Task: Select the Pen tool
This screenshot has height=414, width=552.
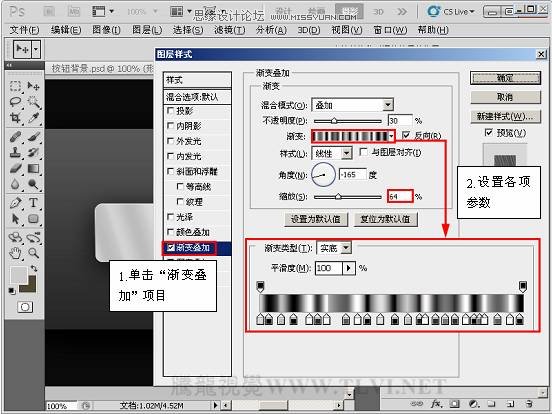Action: tap(15, 203)
